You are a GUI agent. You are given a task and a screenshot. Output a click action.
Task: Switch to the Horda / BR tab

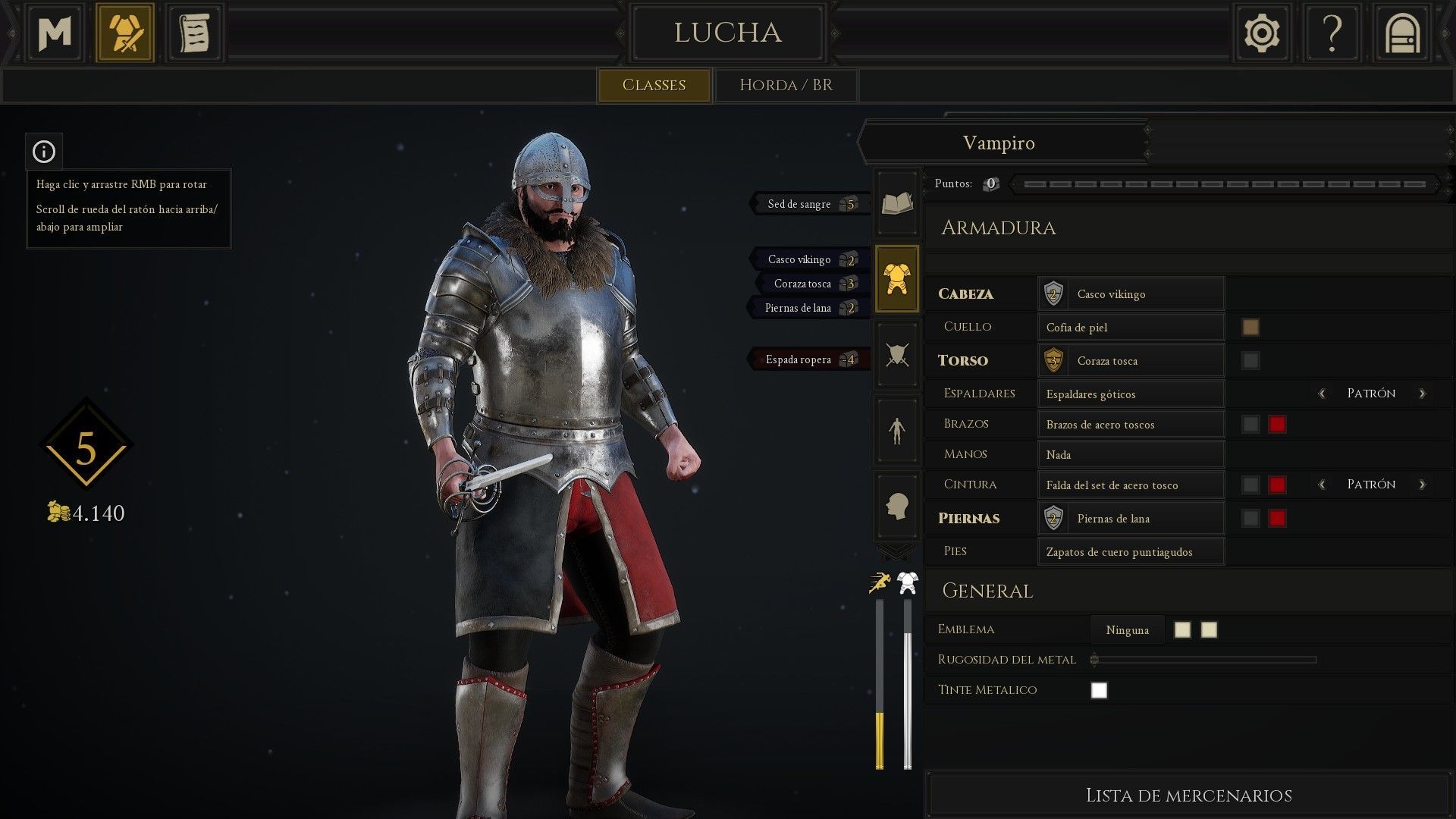tap(786, 85)
